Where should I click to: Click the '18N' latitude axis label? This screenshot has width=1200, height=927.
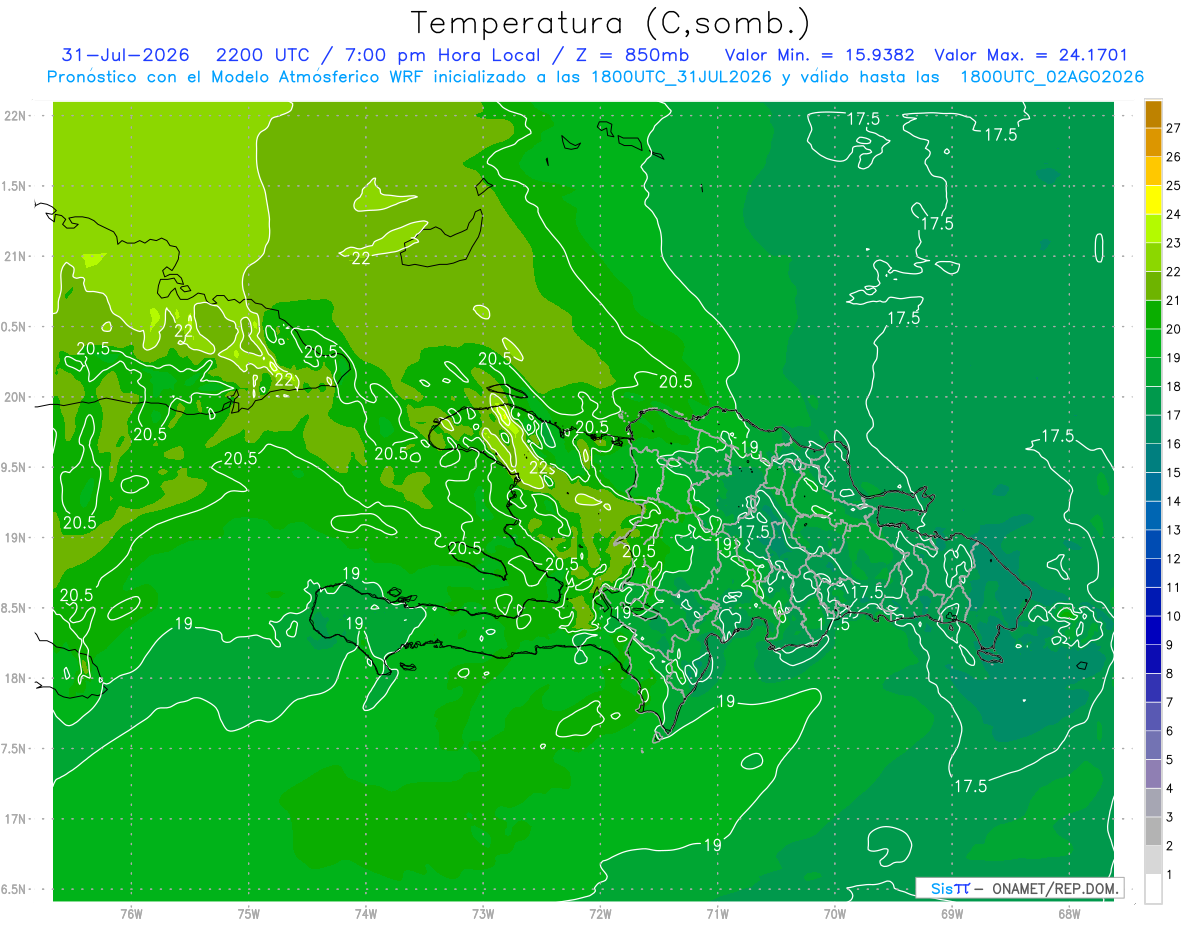(x=15, y=678)
